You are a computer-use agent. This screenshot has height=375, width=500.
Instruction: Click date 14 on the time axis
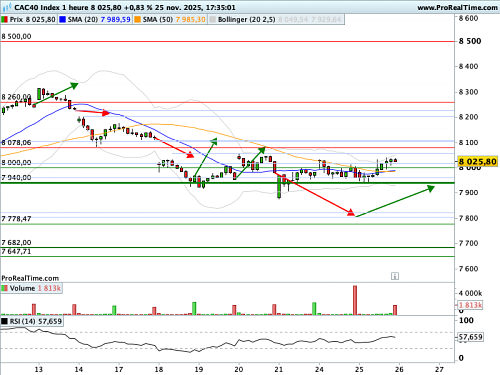79,369
